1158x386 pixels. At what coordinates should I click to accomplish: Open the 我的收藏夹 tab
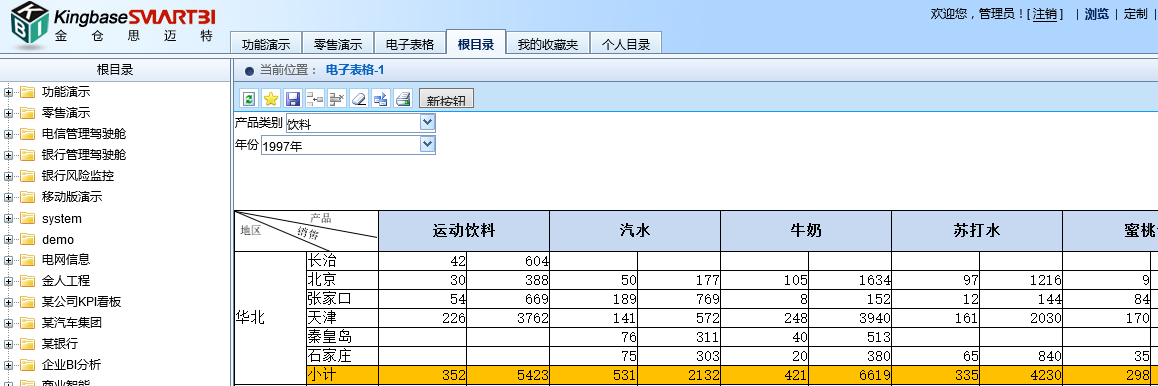click(547, 44)
